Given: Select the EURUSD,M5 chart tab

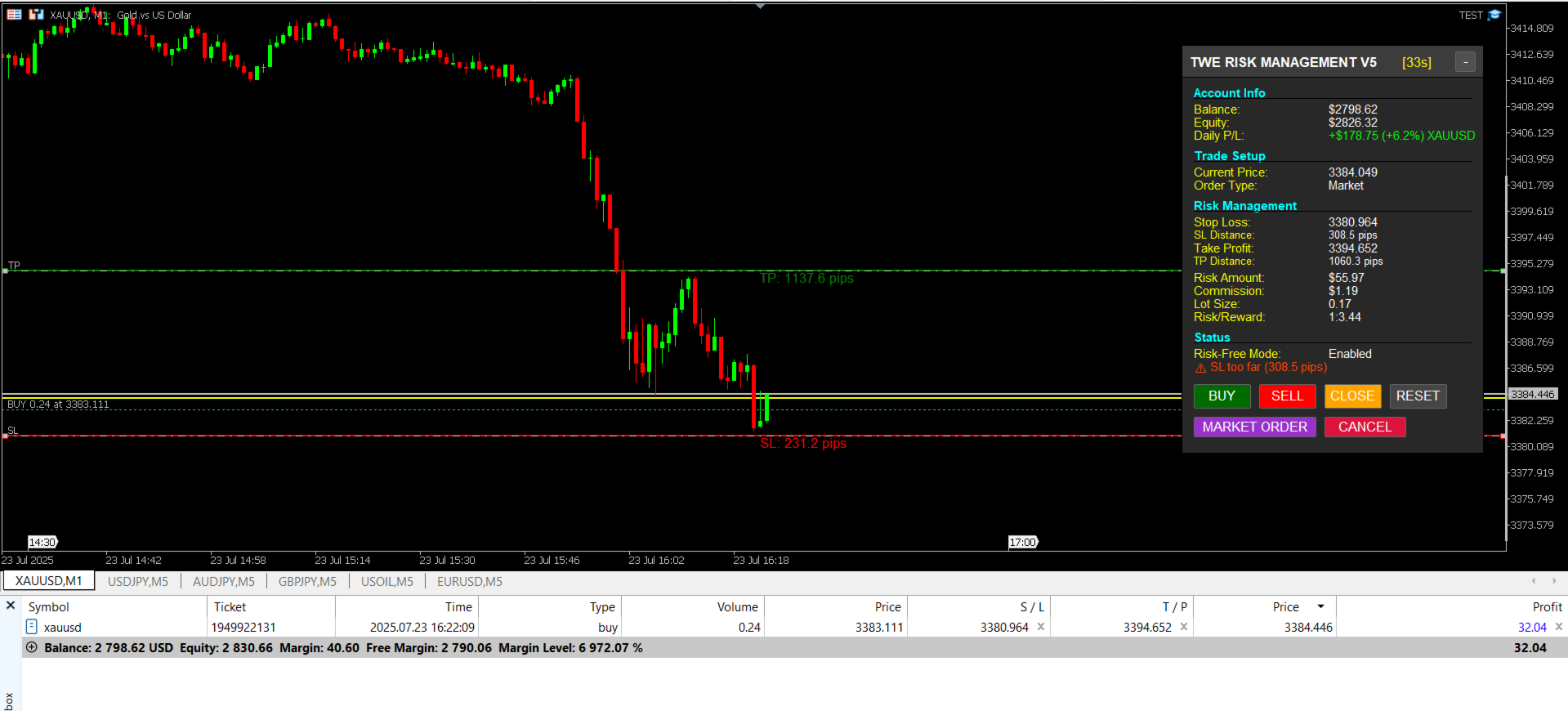Looking at the screenshot, I should [x=470, y=581].
